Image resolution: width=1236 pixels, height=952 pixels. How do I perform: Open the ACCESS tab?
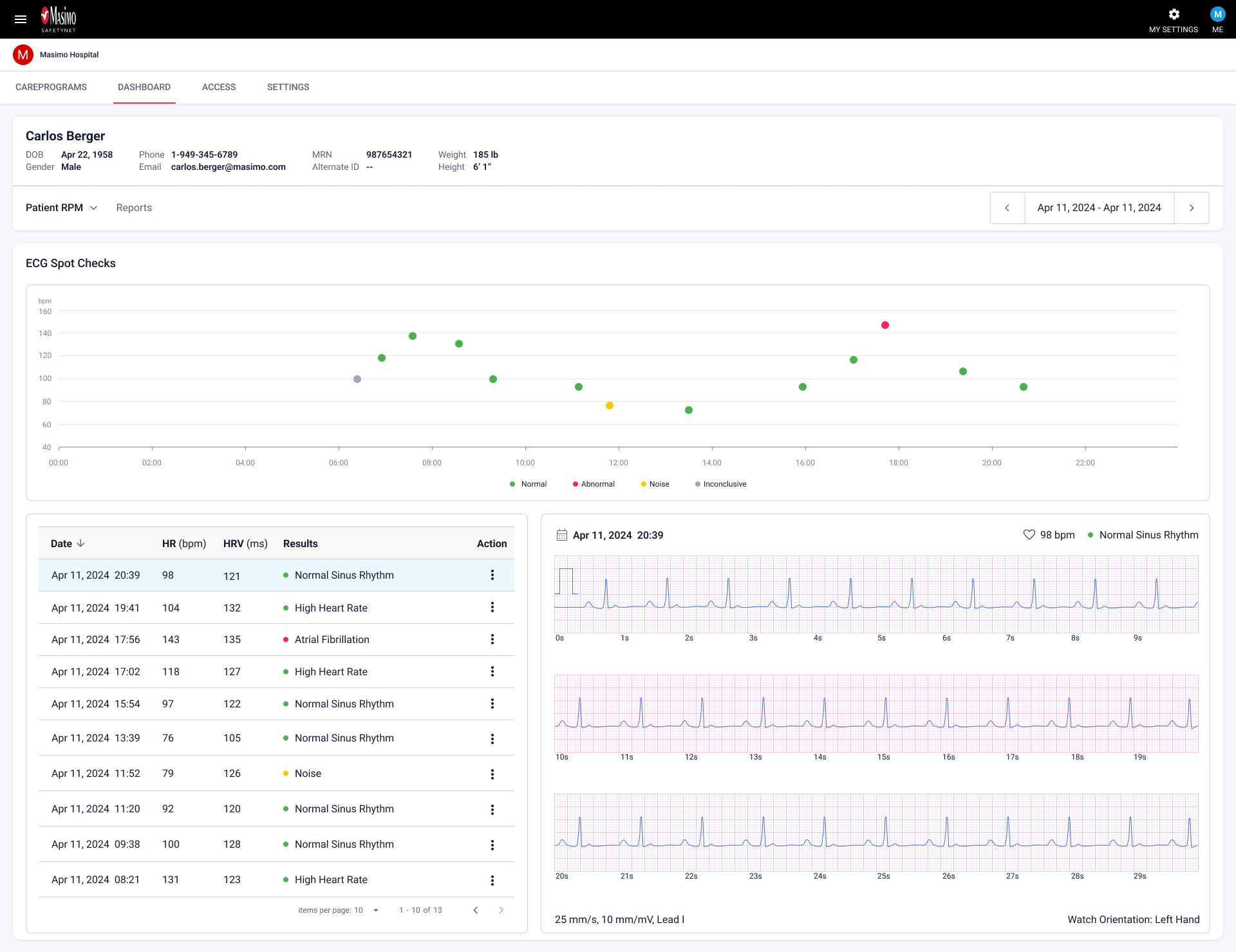point(219,87)
